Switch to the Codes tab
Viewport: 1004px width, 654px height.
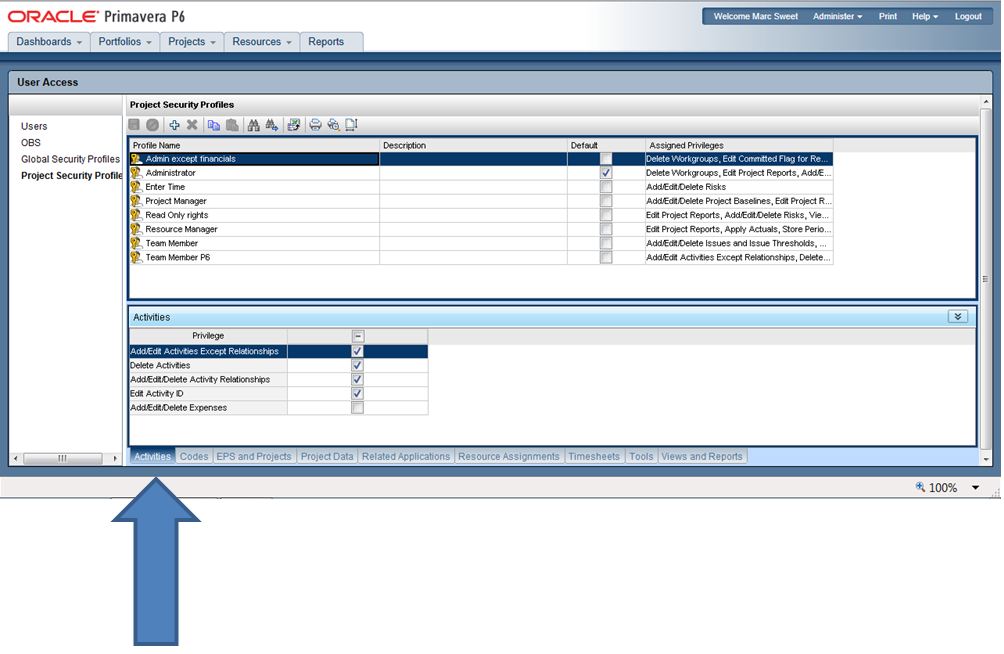193,456
